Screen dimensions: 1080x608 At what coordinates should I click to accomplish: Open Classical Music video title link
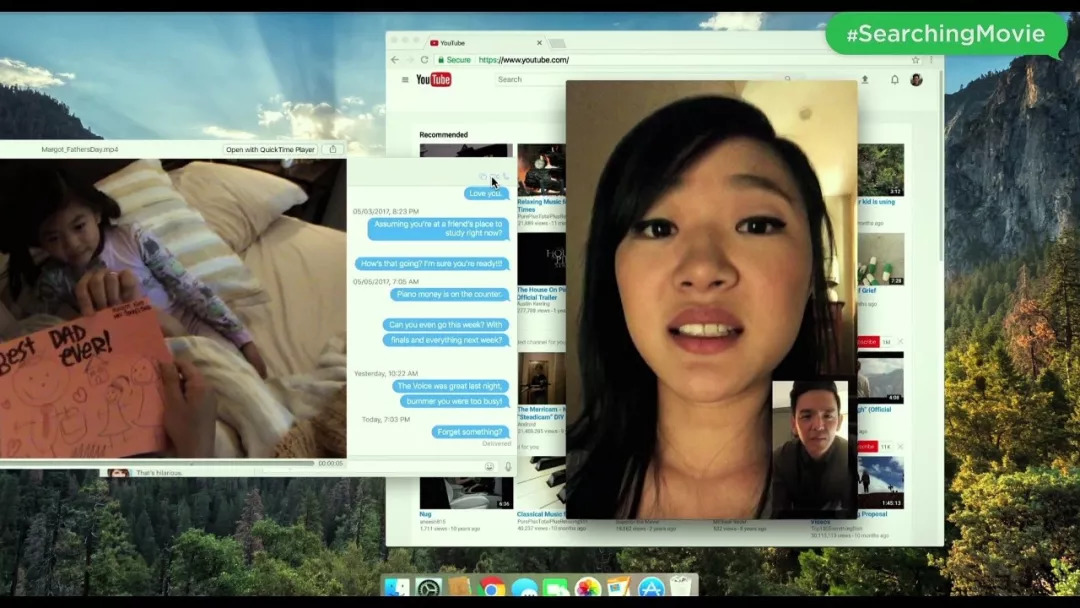tap(541, 514)
